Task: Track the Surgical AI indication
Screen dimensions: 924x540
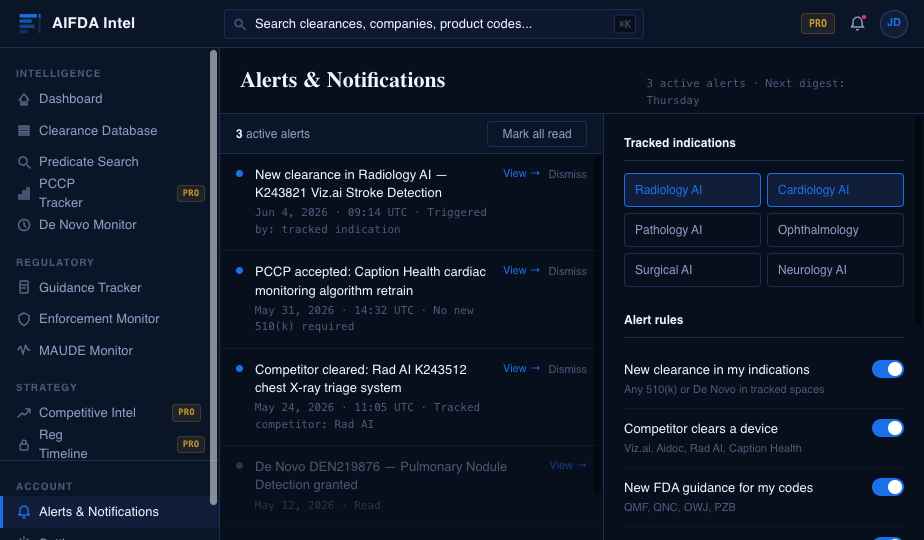Action: coord(692,270)
